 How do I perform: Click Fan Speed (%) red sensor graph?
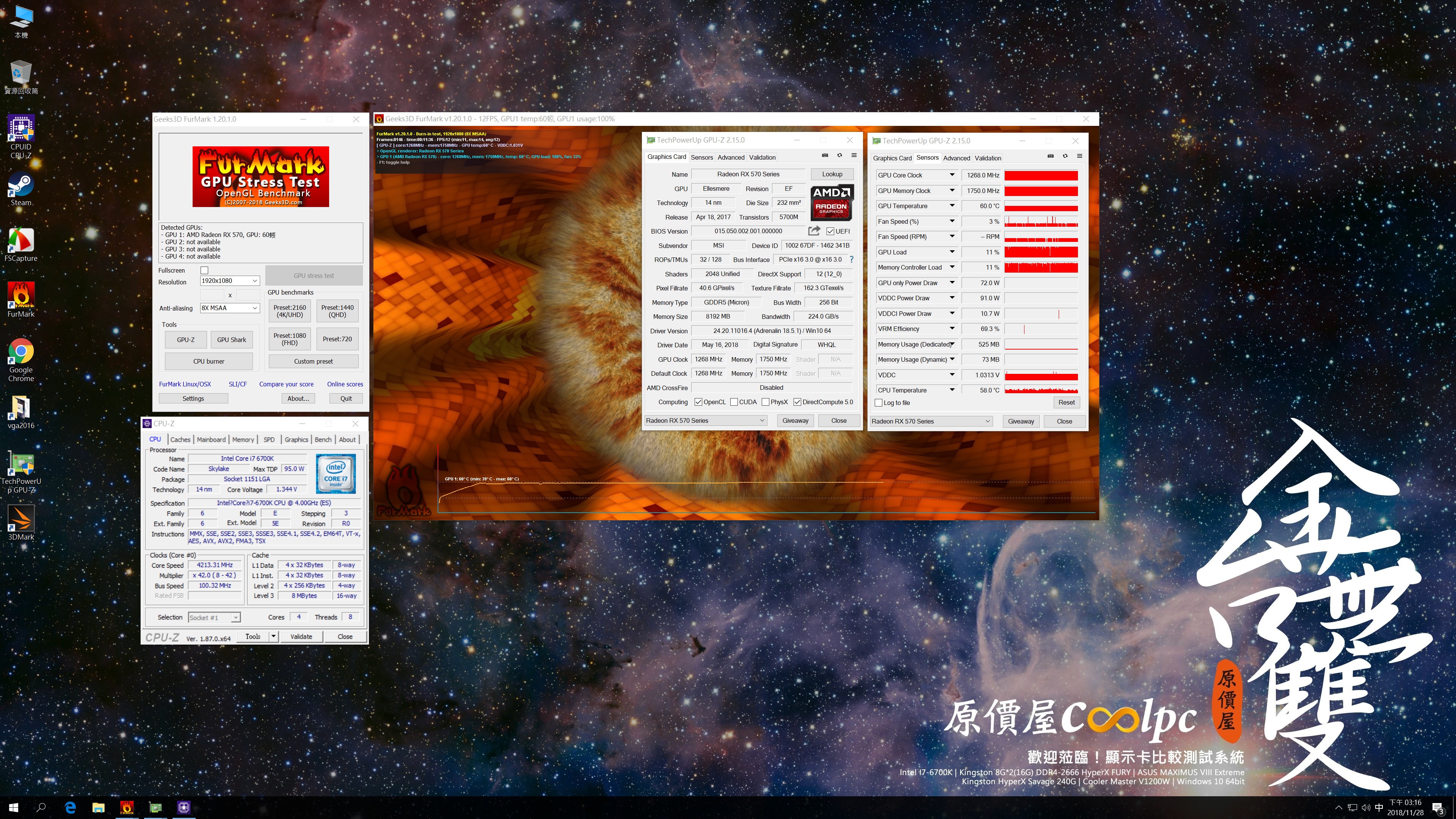coord(1041,221)
